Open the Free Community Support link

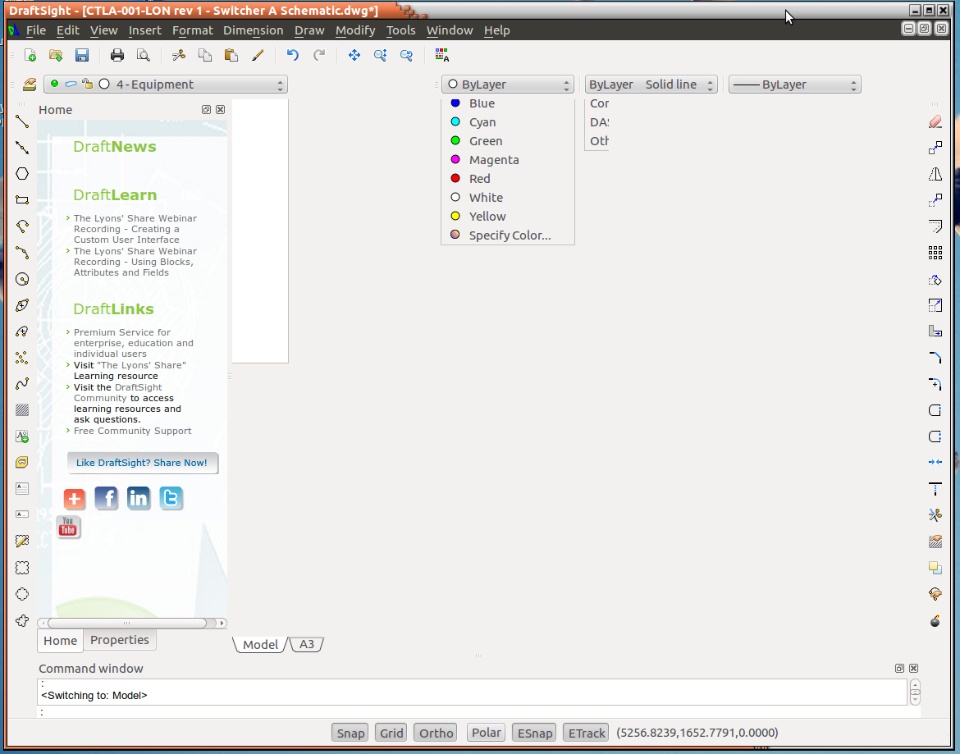coord(132,431)
